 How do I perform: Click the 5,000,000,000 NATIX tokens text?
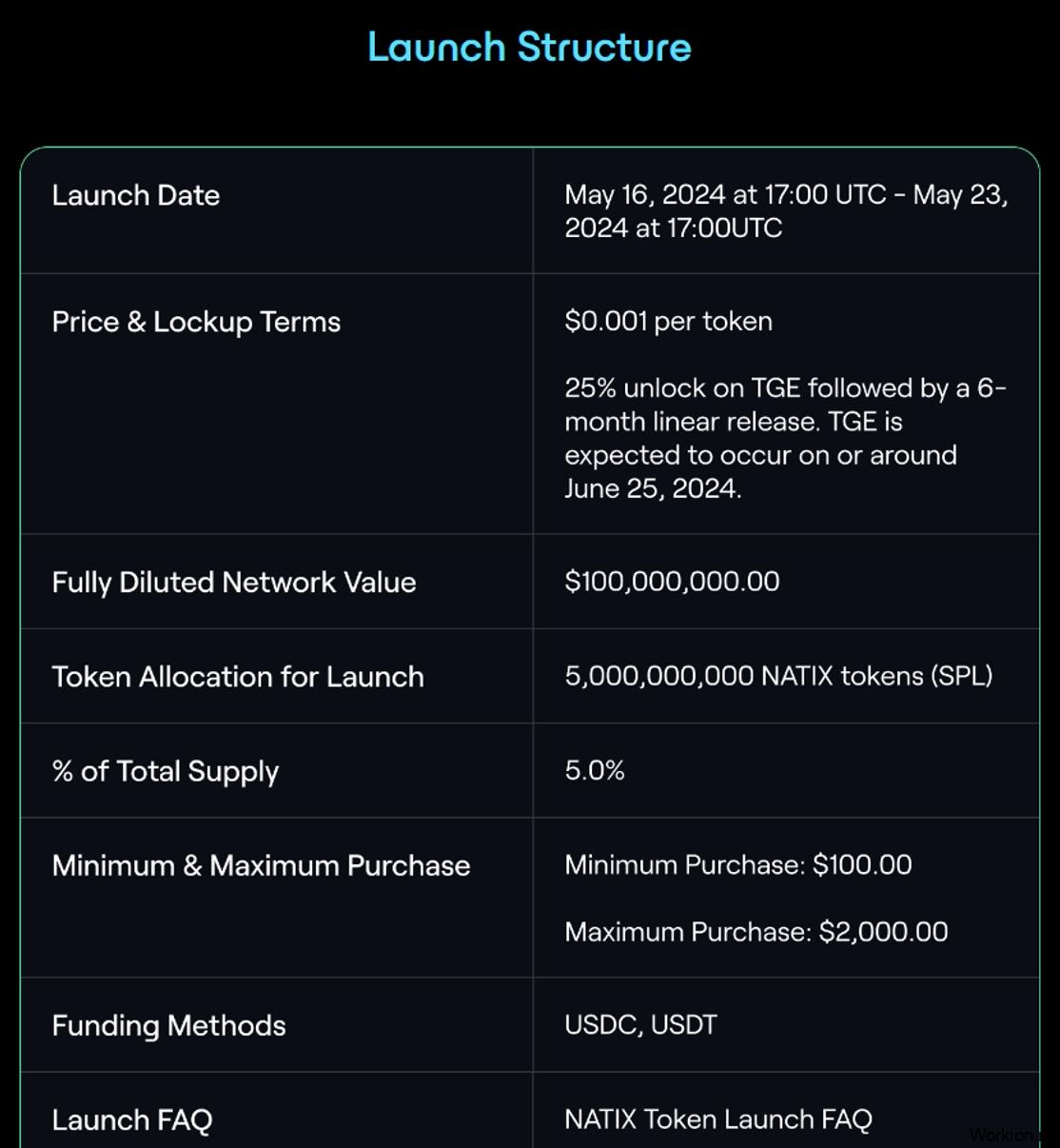pos(778,676)
